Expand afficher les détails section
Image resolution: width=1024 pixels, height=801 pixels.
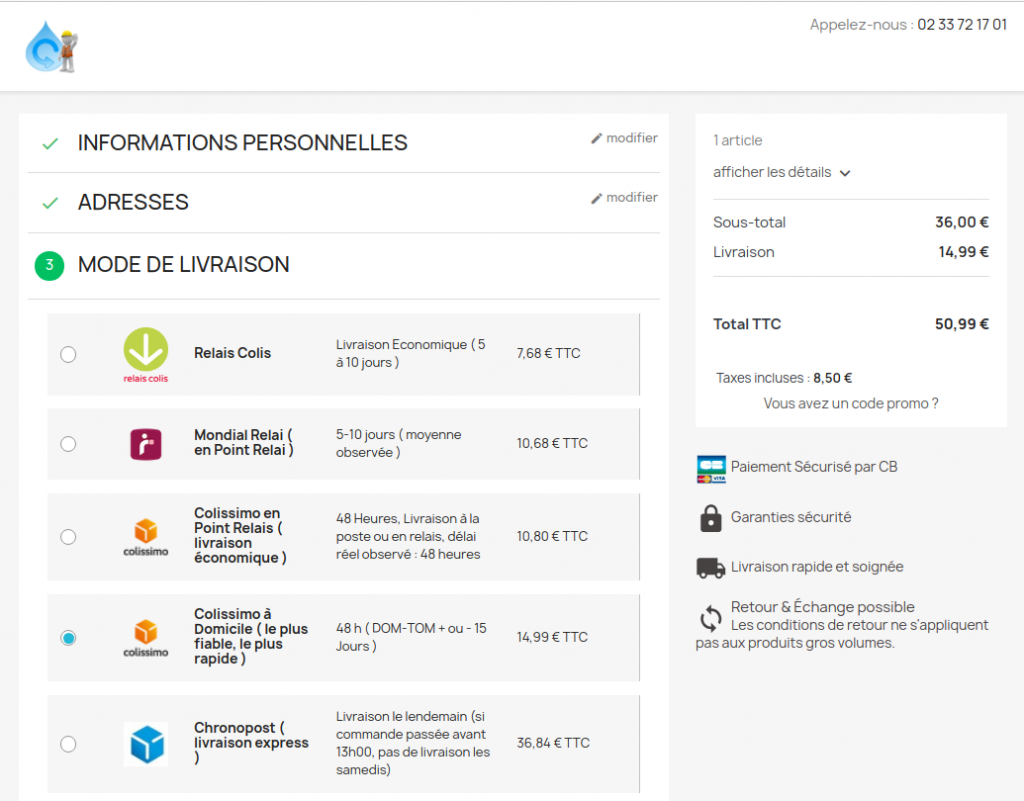coord(780,172)
